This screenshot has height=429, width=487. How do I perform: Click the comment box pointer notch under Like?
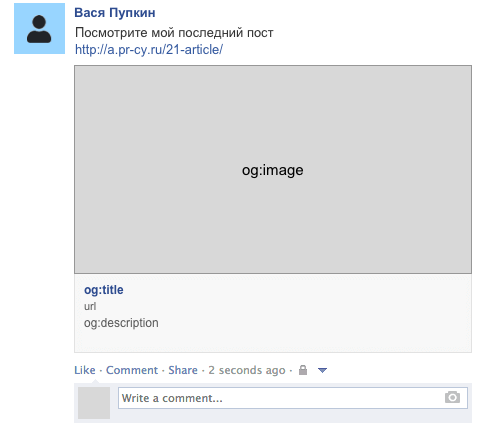tap(96, 381)
